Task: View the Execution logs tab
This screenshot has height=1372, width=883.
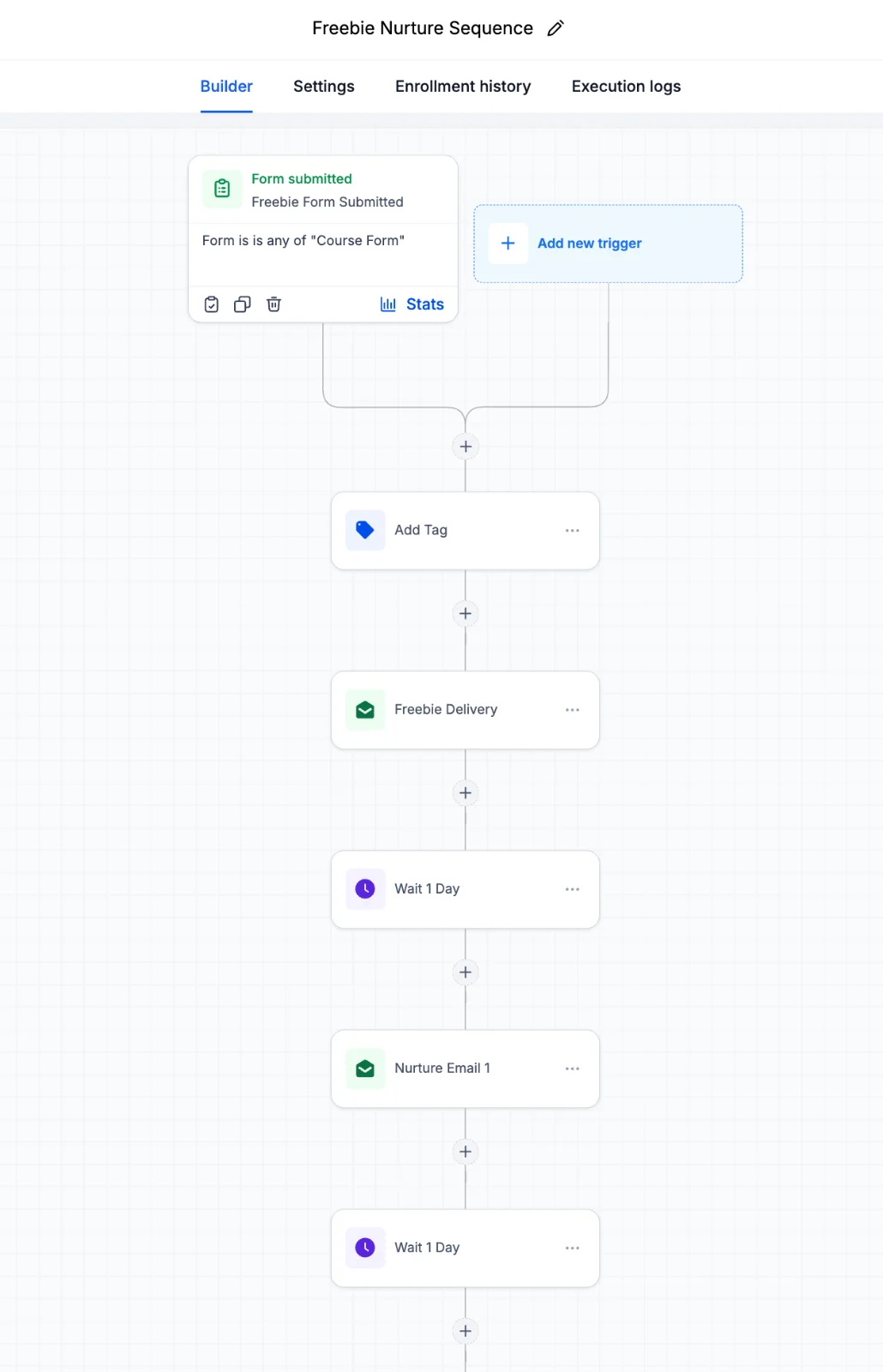Action: (626, 87)
